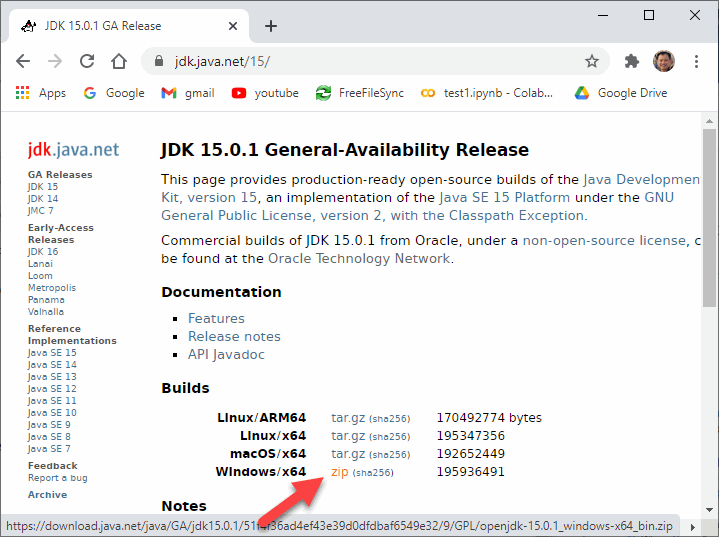Reload the page with the refresh icon
The width and height of the screenshot is (719, 537).
pyautogui.click(x=87, y=61)
